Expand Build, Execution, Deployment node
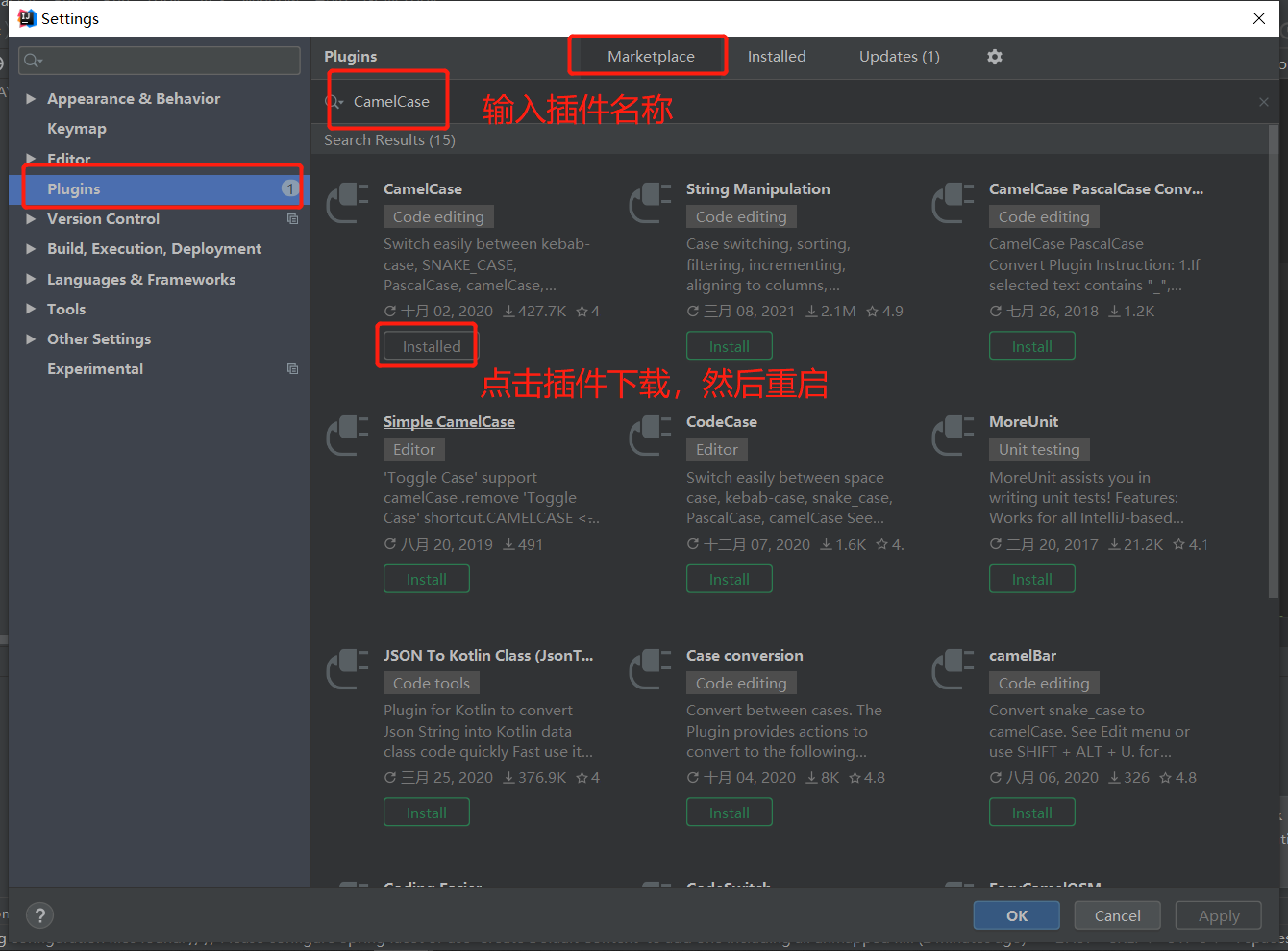Viewport: 1288px width, 951px height. coord(31,249)
